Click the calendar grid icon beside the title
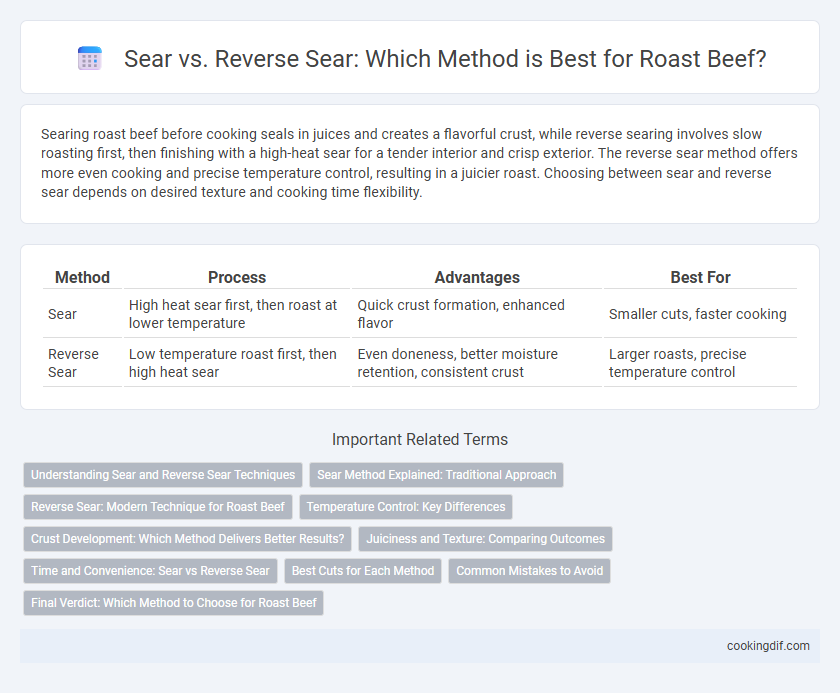 [x=89, y=58]
